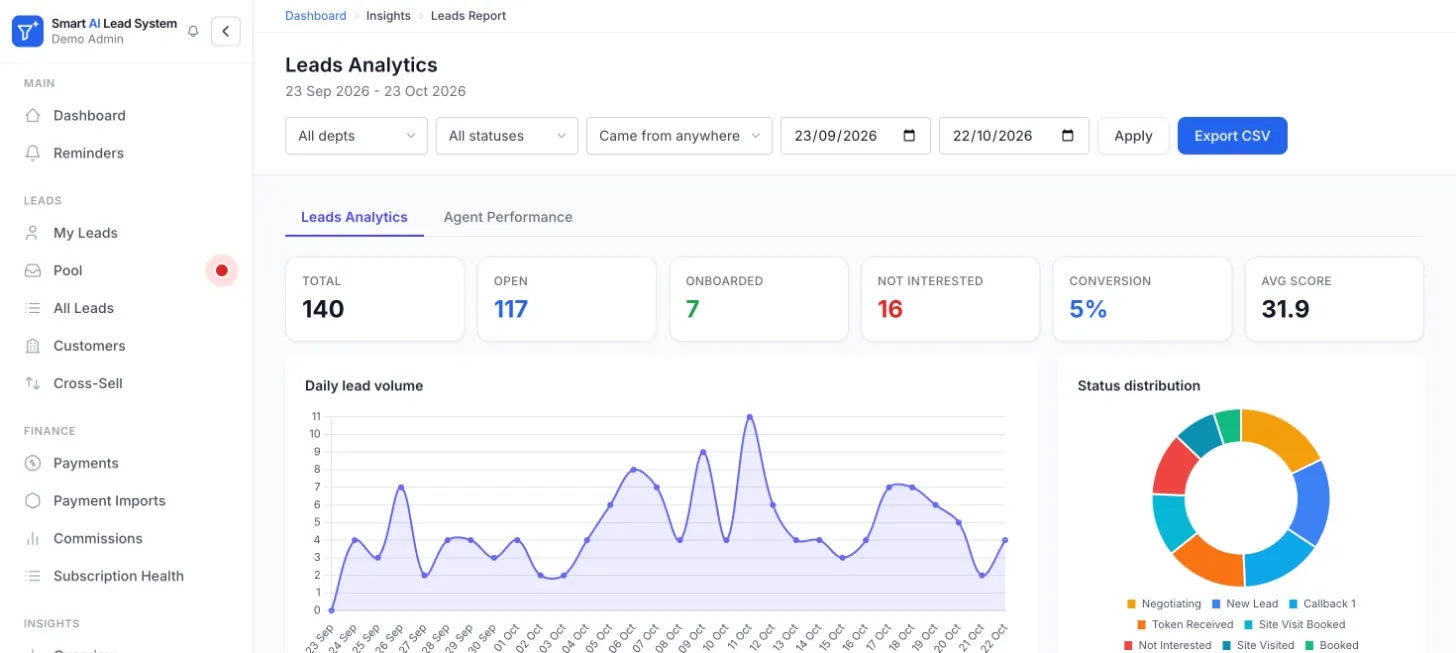This screenshot has width=1456, height=653.
Task: Click the All Leads list icon
Action: click(33, 308)
